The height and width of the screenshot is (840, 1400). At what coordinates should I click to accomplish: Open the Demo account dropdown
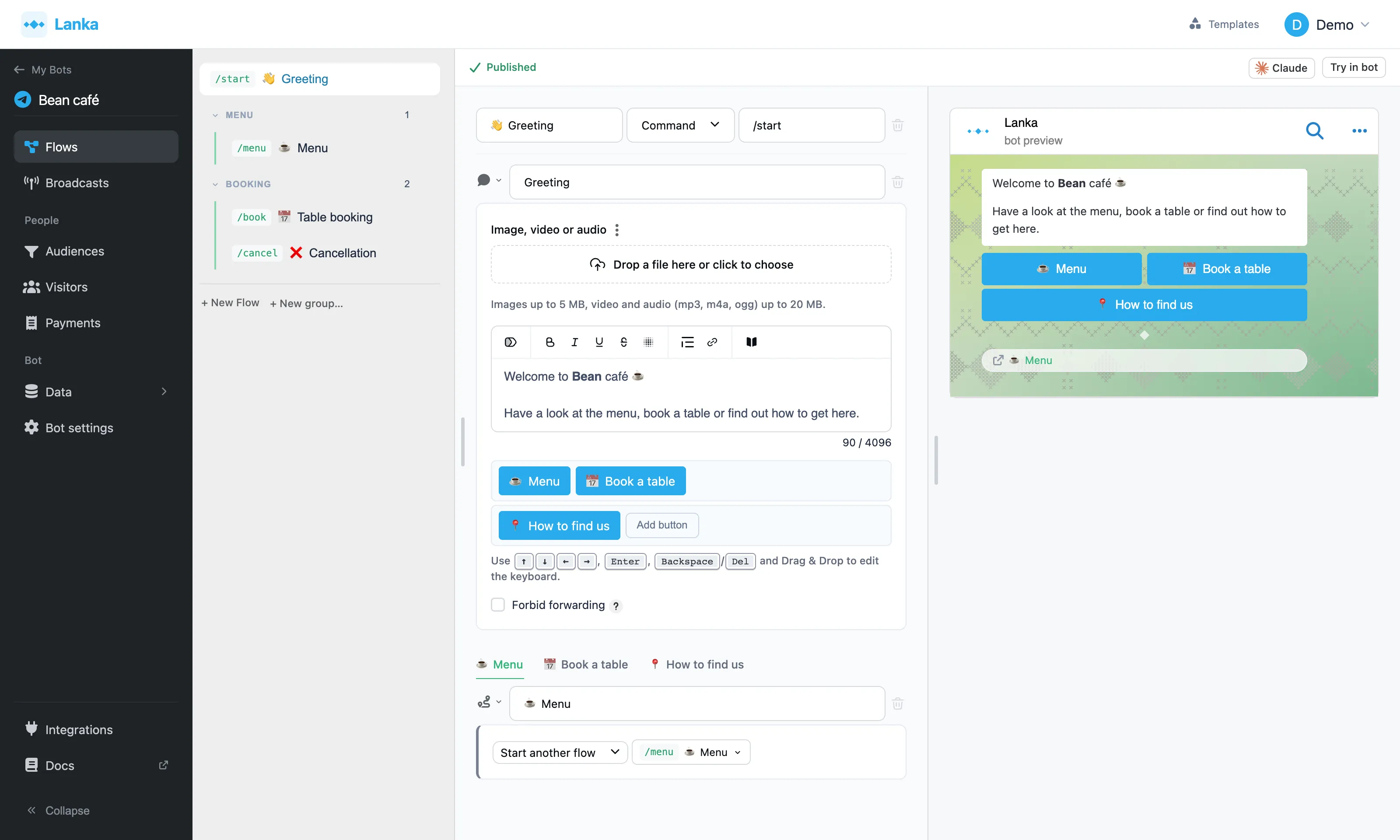[1326, 24]
